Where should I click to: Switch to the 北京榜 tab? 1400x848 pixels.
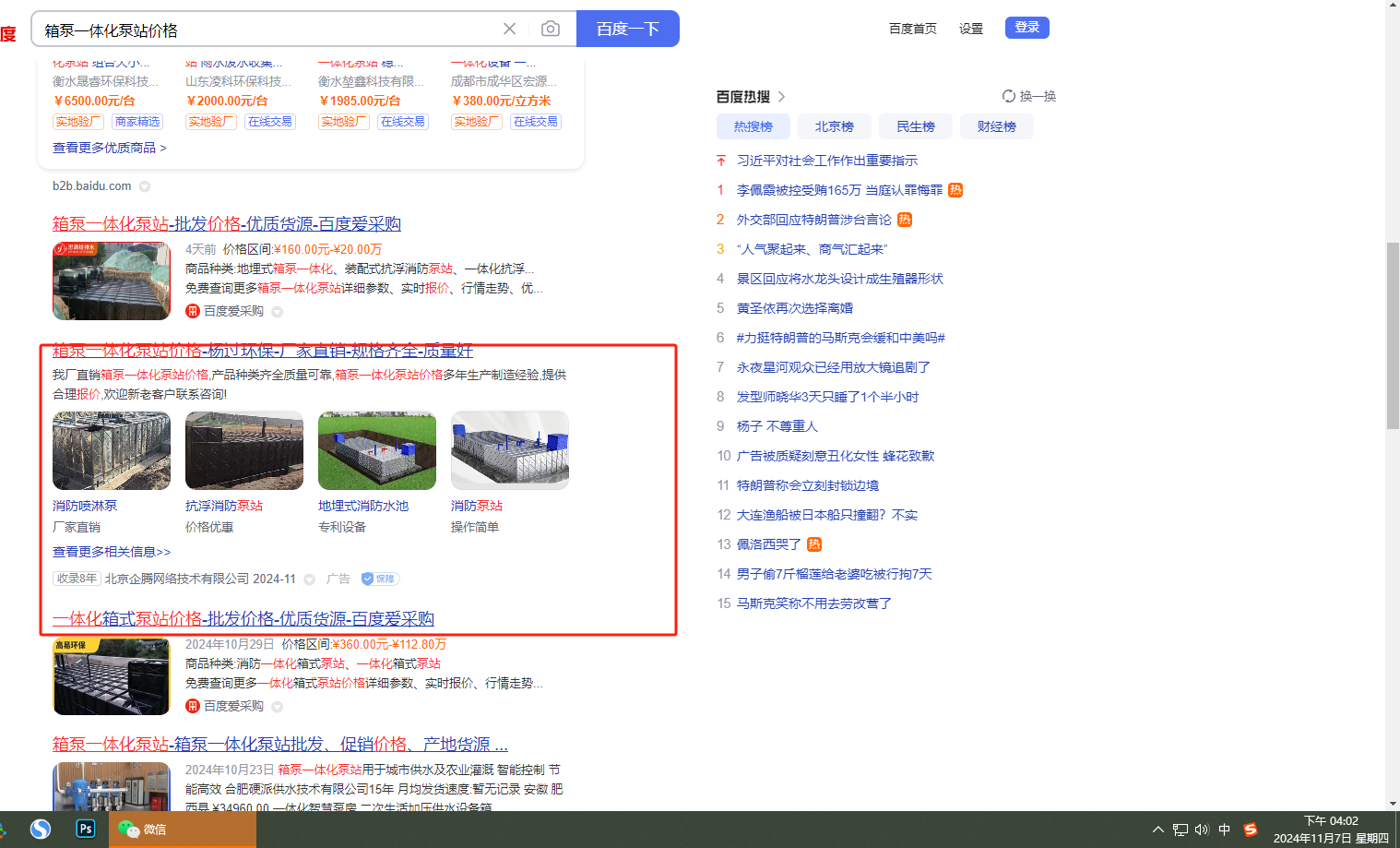click(x=834, y=126)
